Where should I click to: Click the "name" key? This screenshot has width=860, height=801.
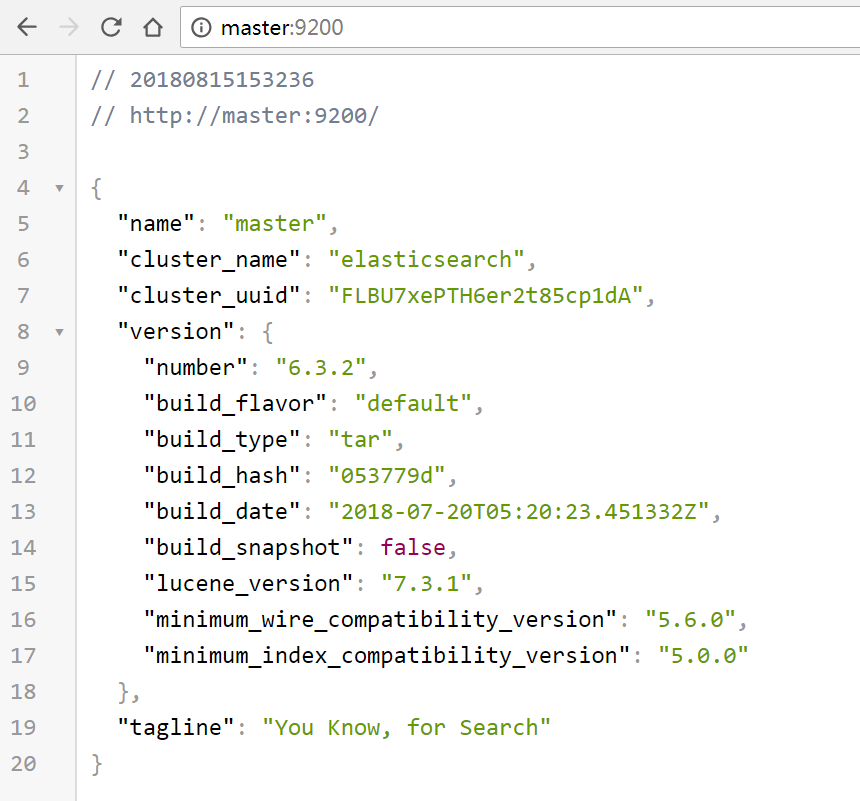click(156, 224)
